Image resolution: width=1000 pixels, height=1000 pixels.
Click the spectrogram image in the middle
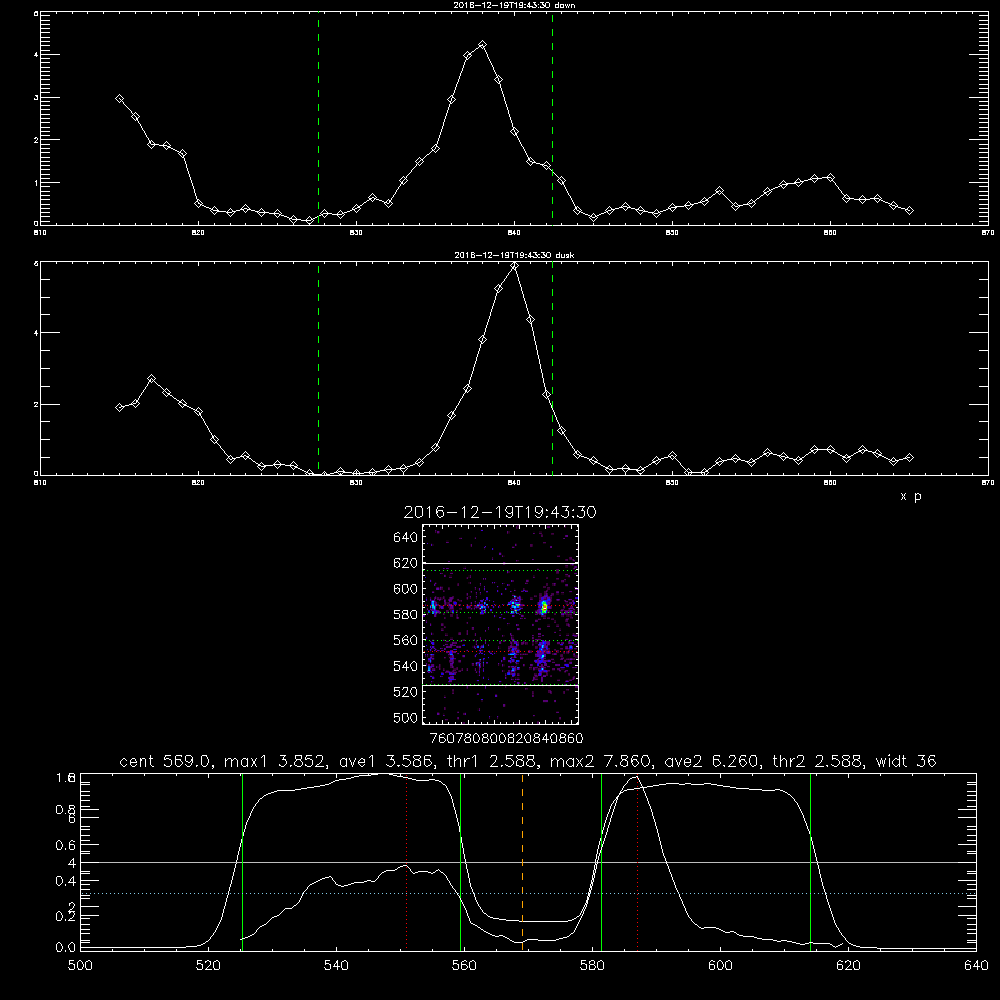pos(500,624)
